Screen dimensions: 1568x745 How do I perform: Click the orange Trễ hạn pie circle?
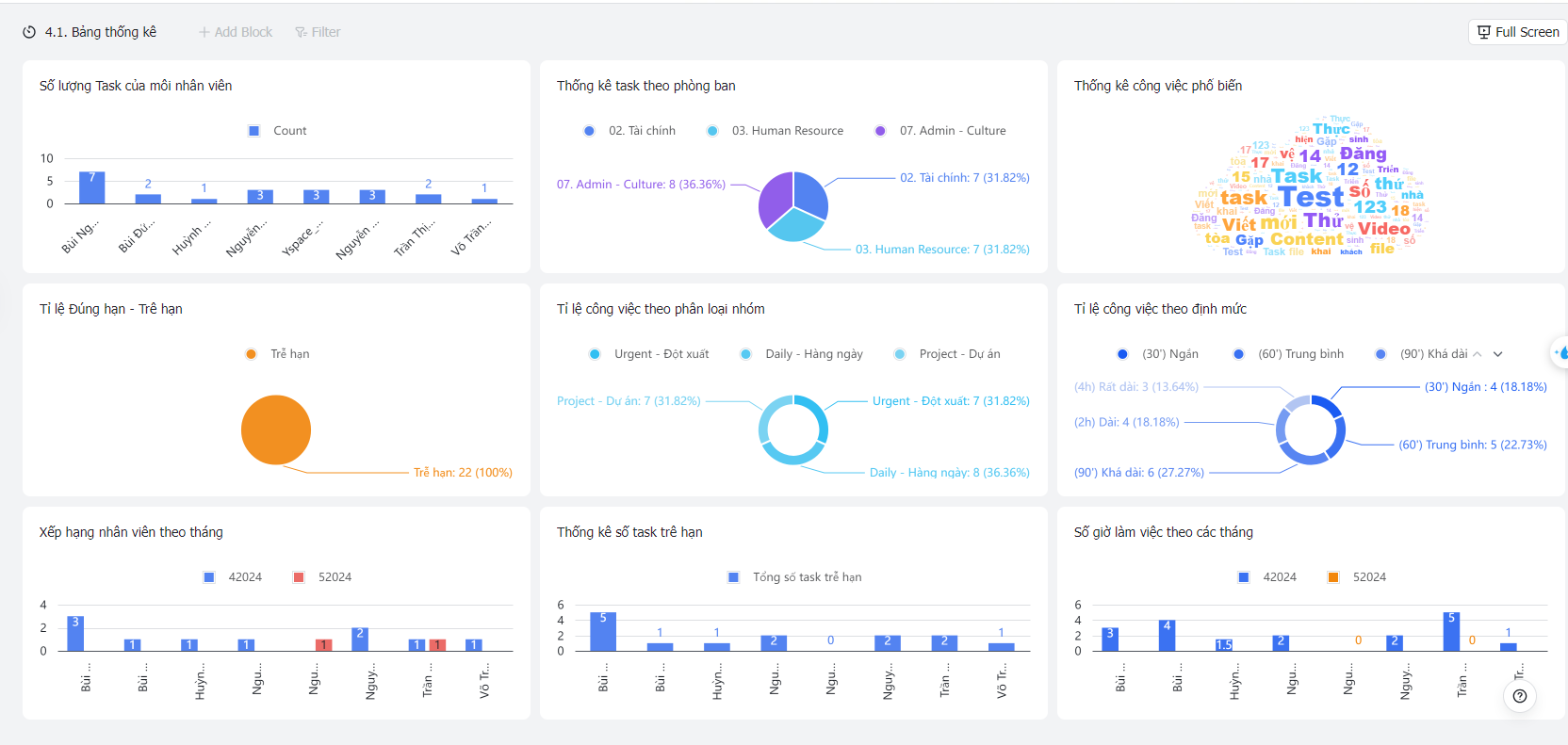[276, 429]
